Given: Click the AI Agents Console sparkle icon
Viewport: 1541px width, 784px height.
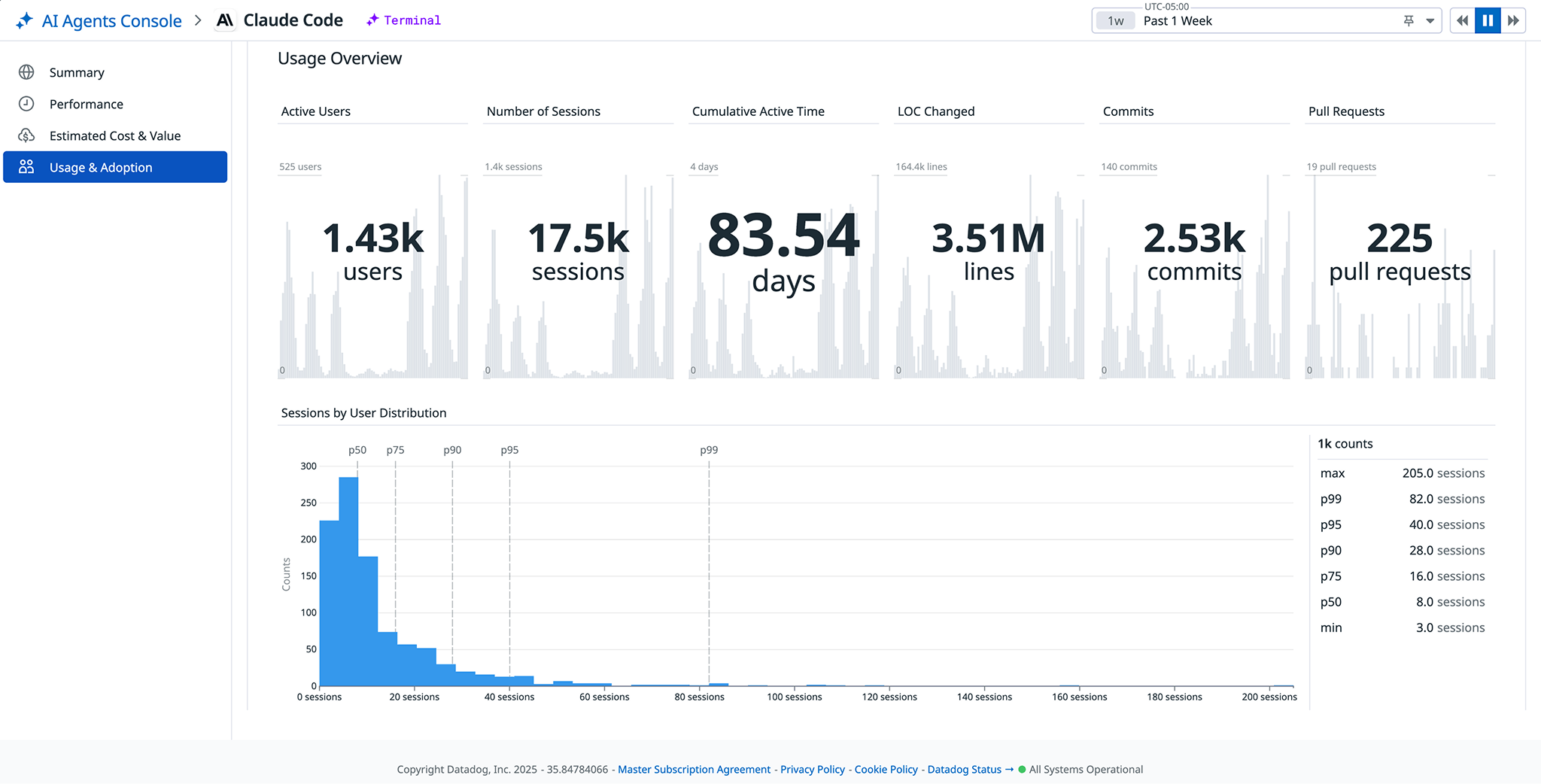Looking at the screenshot, I should coord(25,20).
